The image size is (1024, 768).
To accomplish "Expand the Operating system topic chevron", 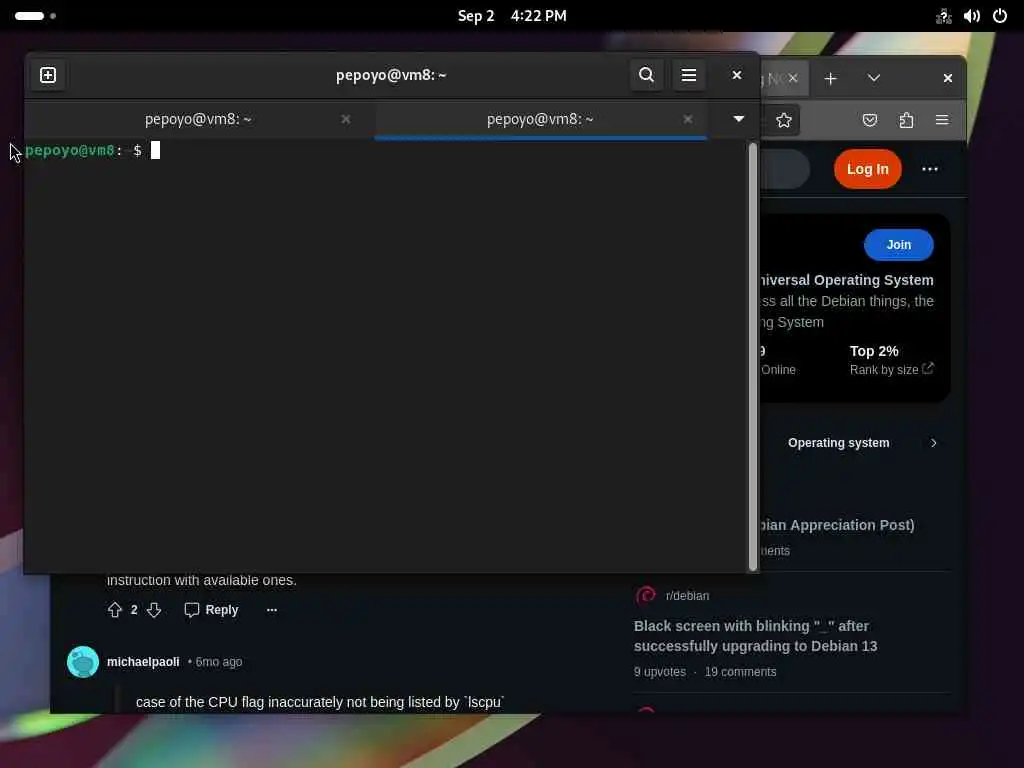I will pos(933,443).
